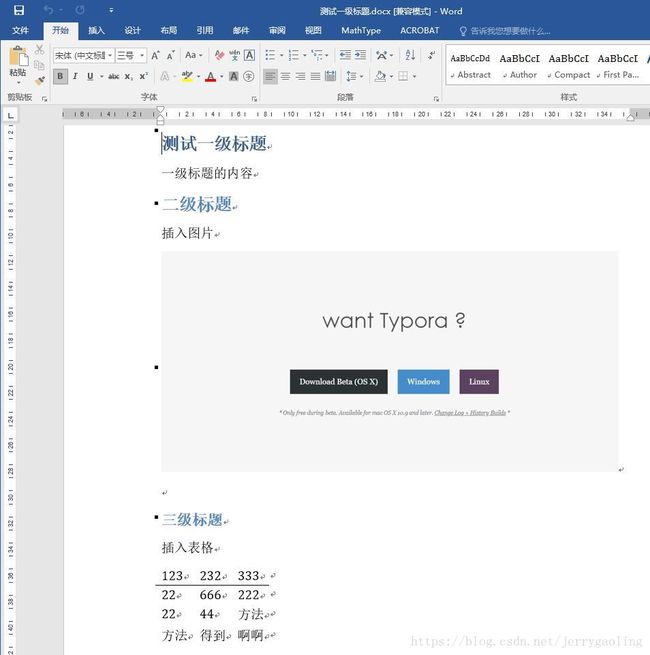Apply distributed alignment
This screenshot has width=650, height=655.
(330, 76)
